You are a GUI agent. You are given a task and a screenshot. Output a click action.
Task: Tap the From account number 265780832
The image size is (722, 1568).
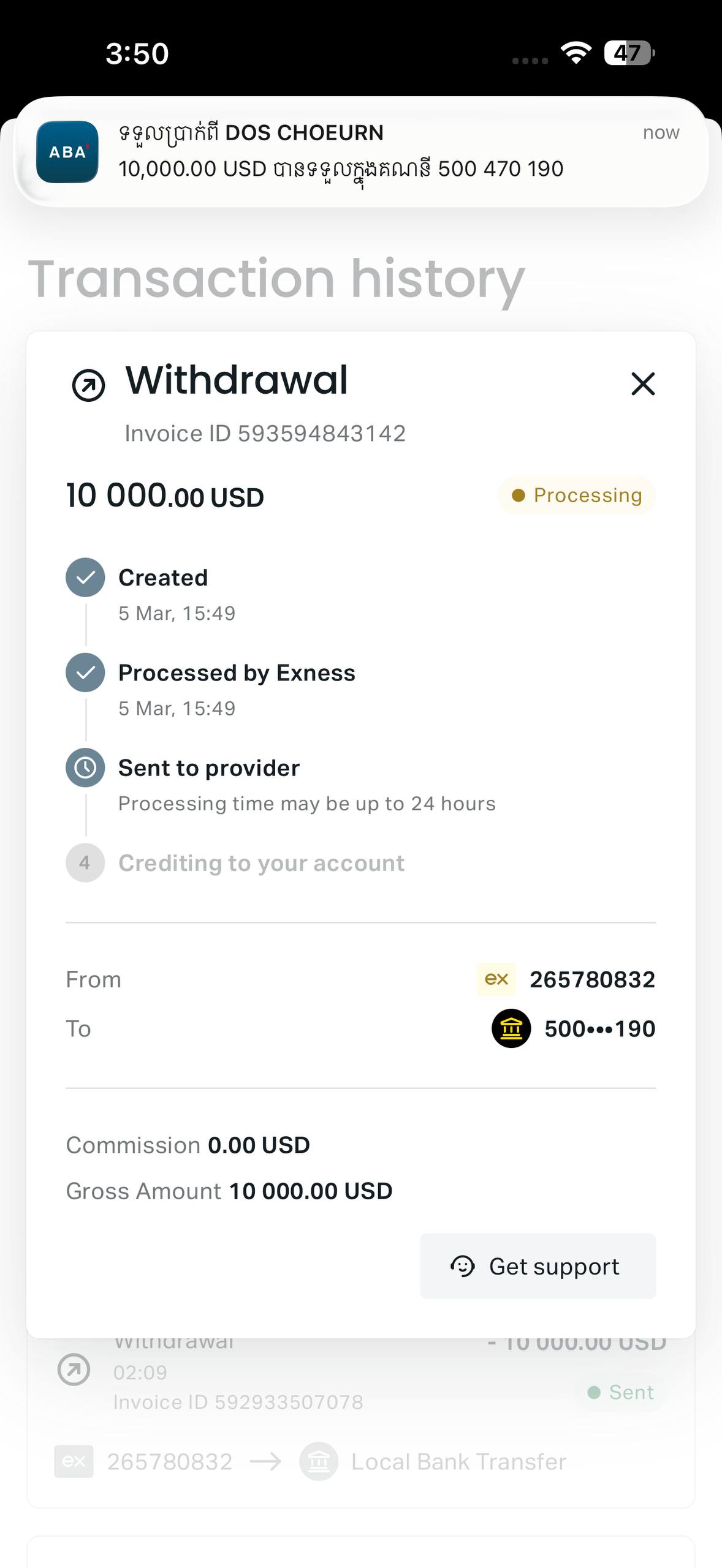pos(592,979)
